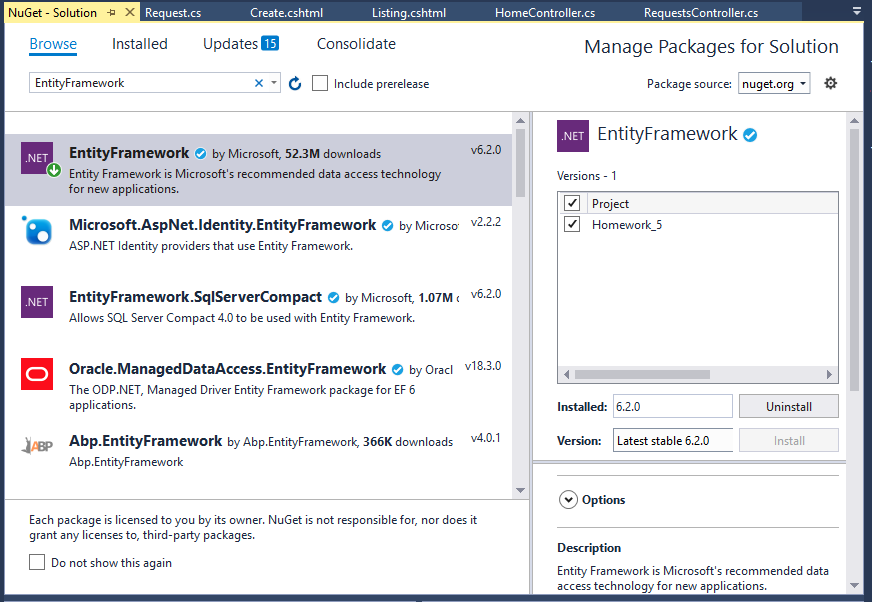Click verified badge beside EntityFramework.SqlServerCompact
872x602 pixels.
(x=334, y=298)
